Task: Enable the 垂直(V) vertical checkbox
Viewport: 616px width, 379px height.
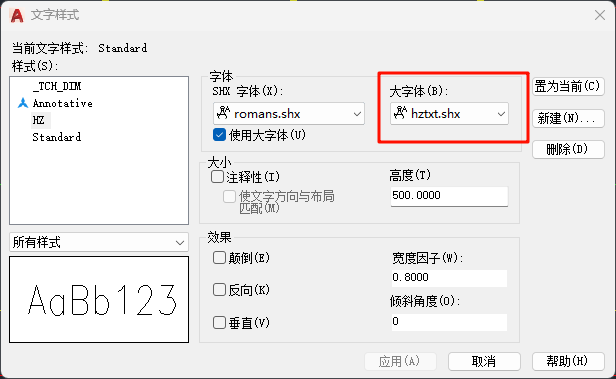Action: (219, 323)
